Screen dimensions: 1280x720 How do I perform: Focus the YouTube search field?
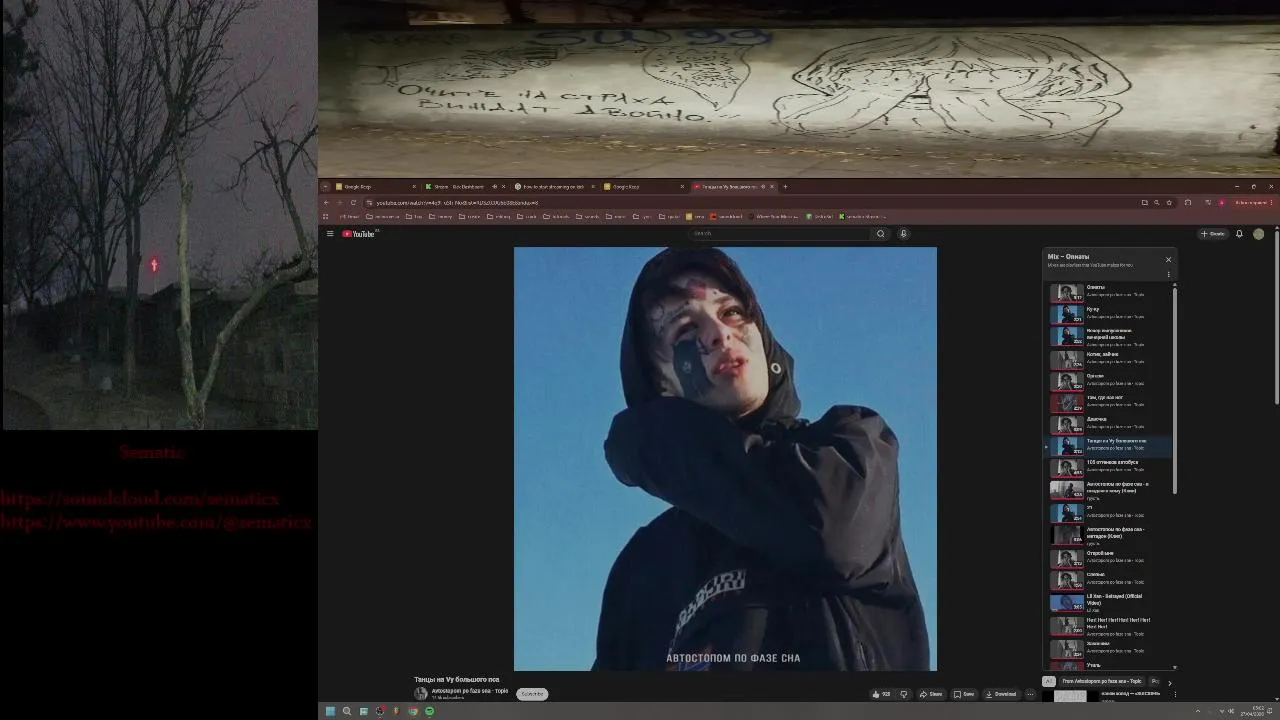click(x=780, y=234)
